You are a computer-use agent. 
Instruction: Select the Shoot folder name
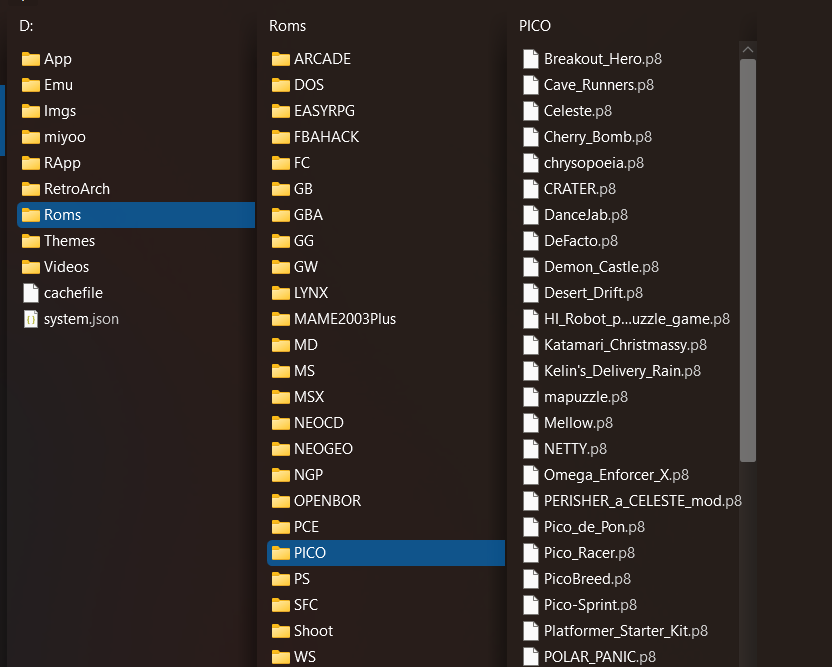(314, 631)
